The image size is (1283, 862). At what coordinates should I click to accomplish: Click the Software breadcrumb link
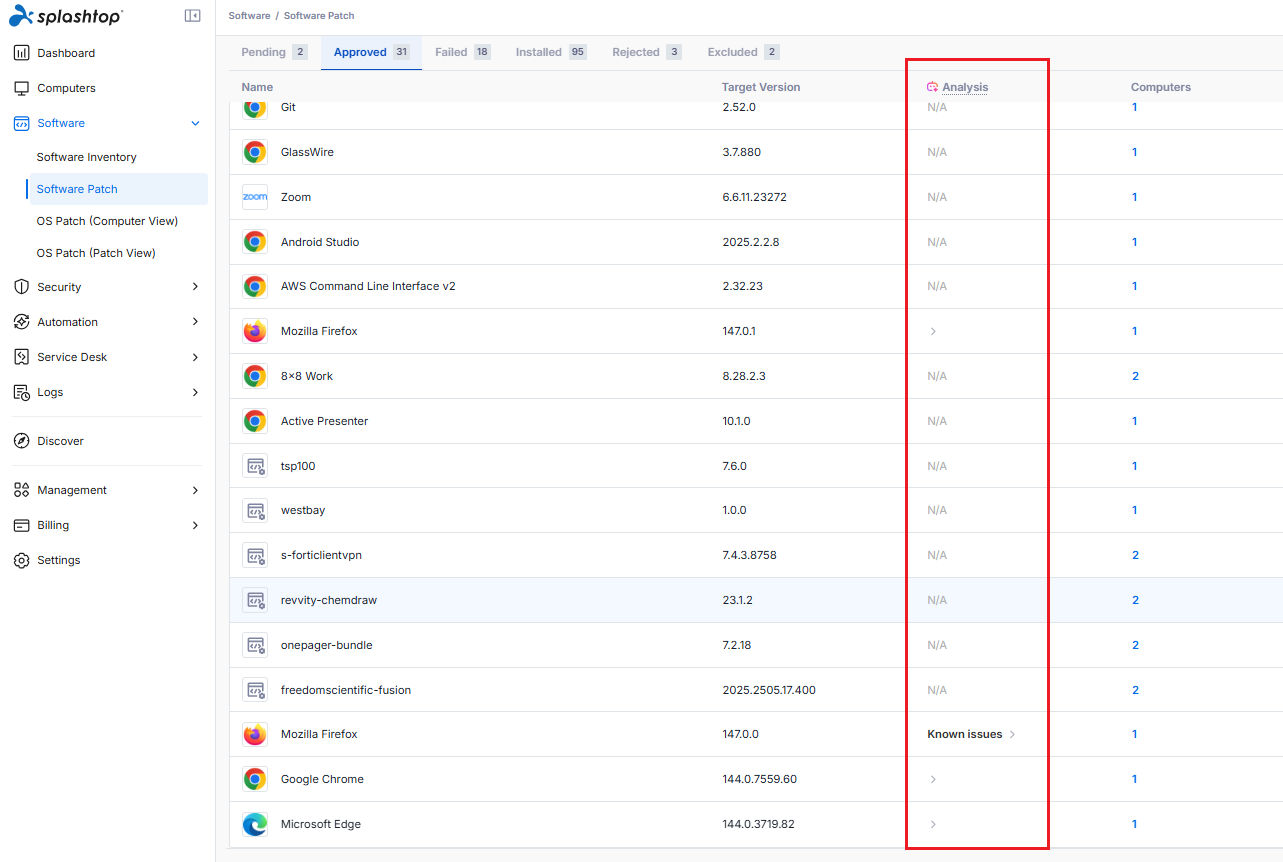click(x=249, y=16)
